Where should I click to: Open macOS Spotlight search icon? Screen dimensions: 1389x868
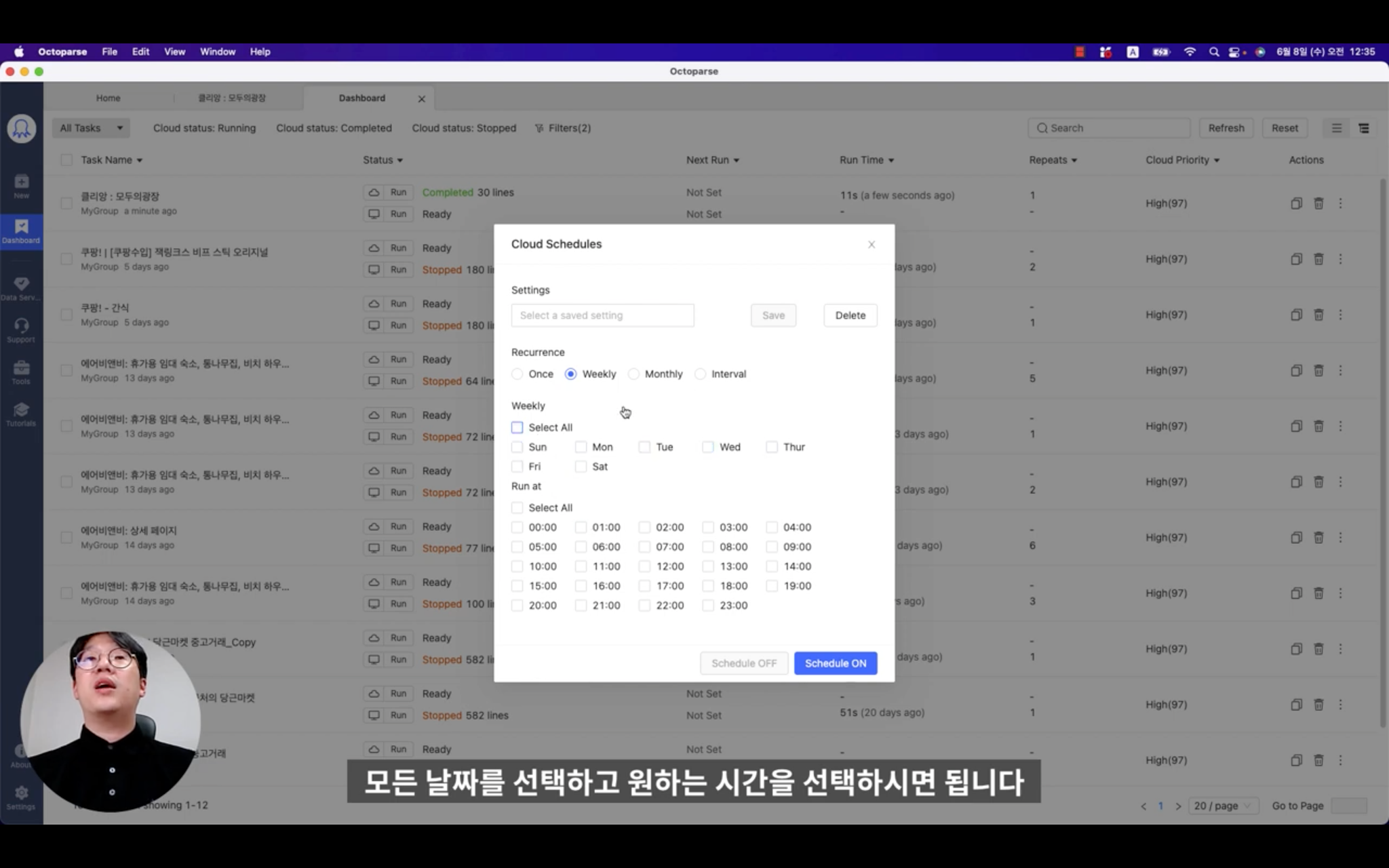1214,52
